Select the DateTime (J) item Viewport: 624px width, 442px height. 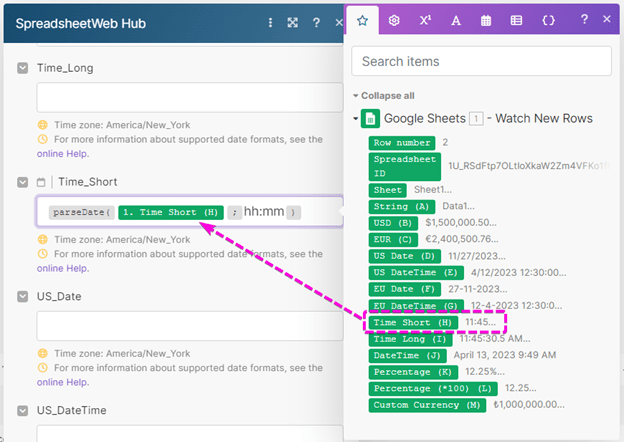[408, 356]
